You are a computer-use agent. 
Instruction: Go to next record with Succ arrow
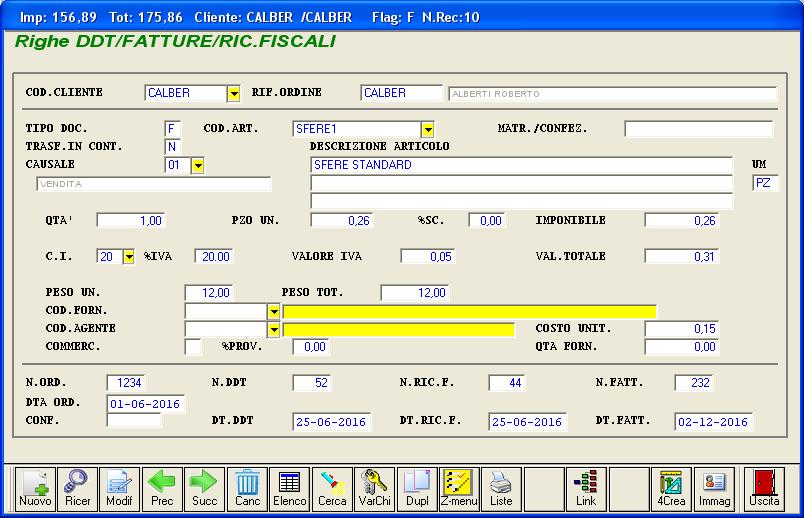(204, 489)
